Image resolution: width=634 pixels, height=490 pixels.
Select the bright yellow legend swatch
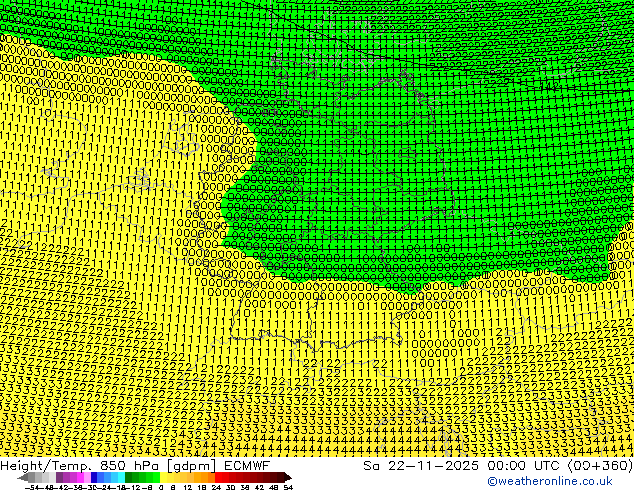tap(163, 478)
